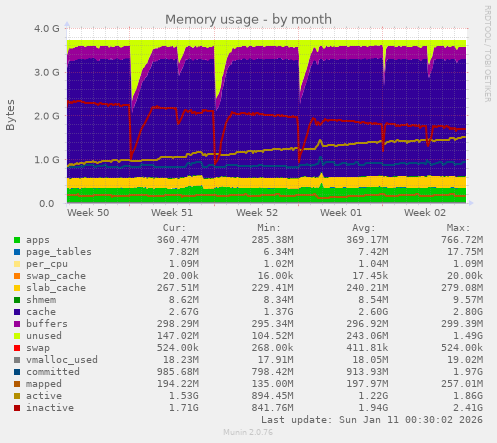This screenshot has width=497, height=443.
Task: Click the 'shmem' legend label
Action: point(41,300)
